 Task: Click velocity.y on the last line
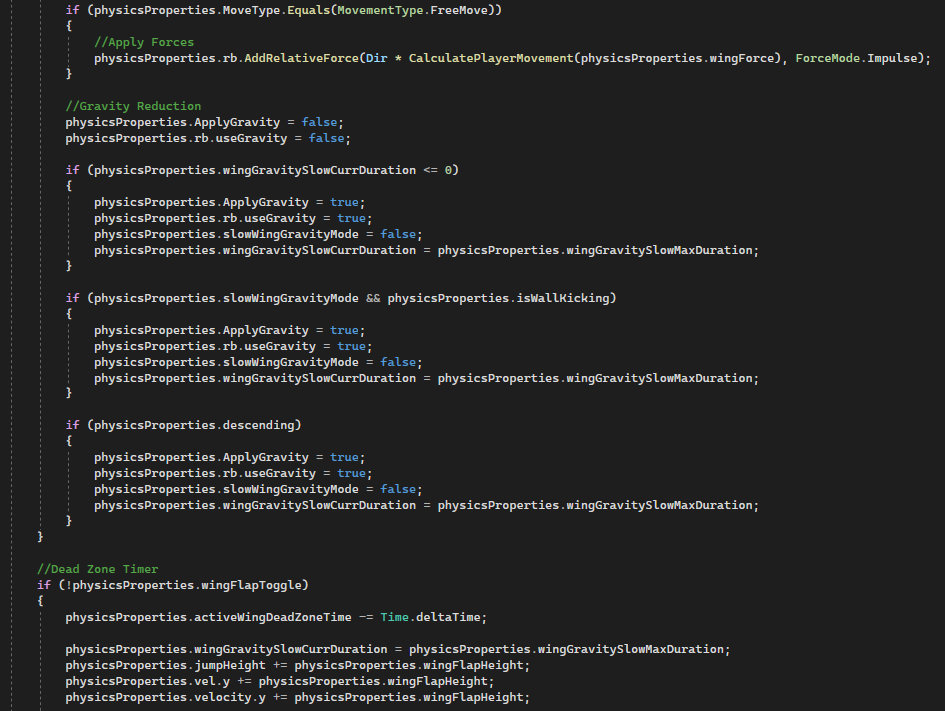click(230, 697)
